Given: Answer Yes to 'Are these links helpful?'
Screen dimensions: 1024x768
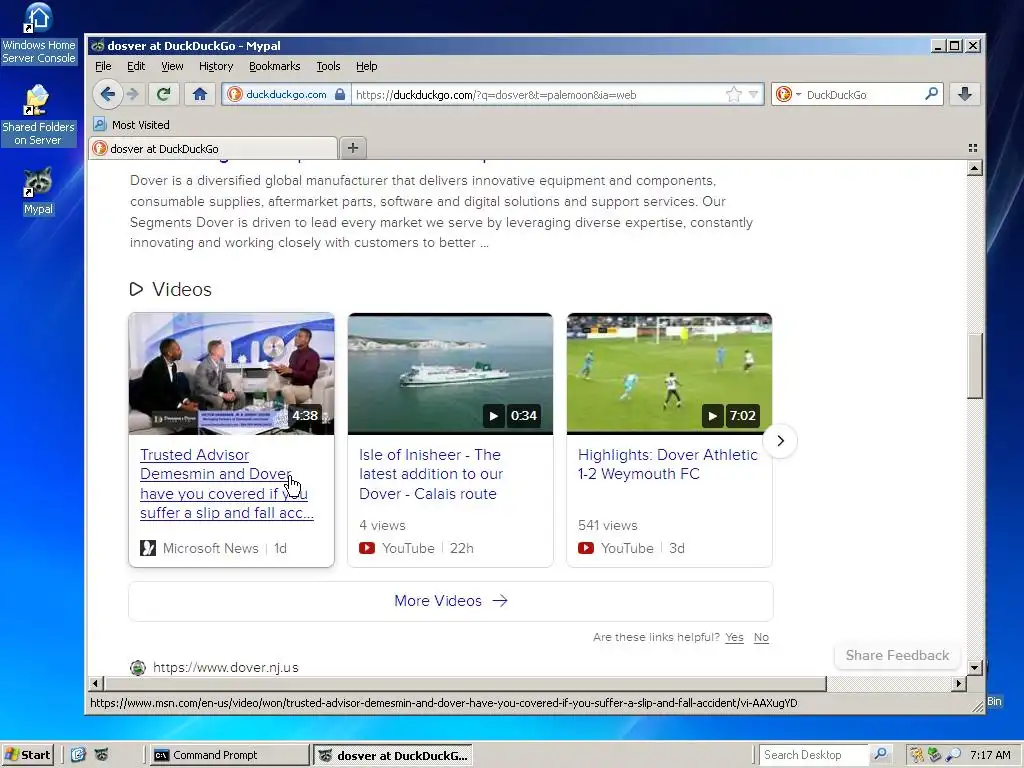Looking at the screenshot, I should 734,637.
